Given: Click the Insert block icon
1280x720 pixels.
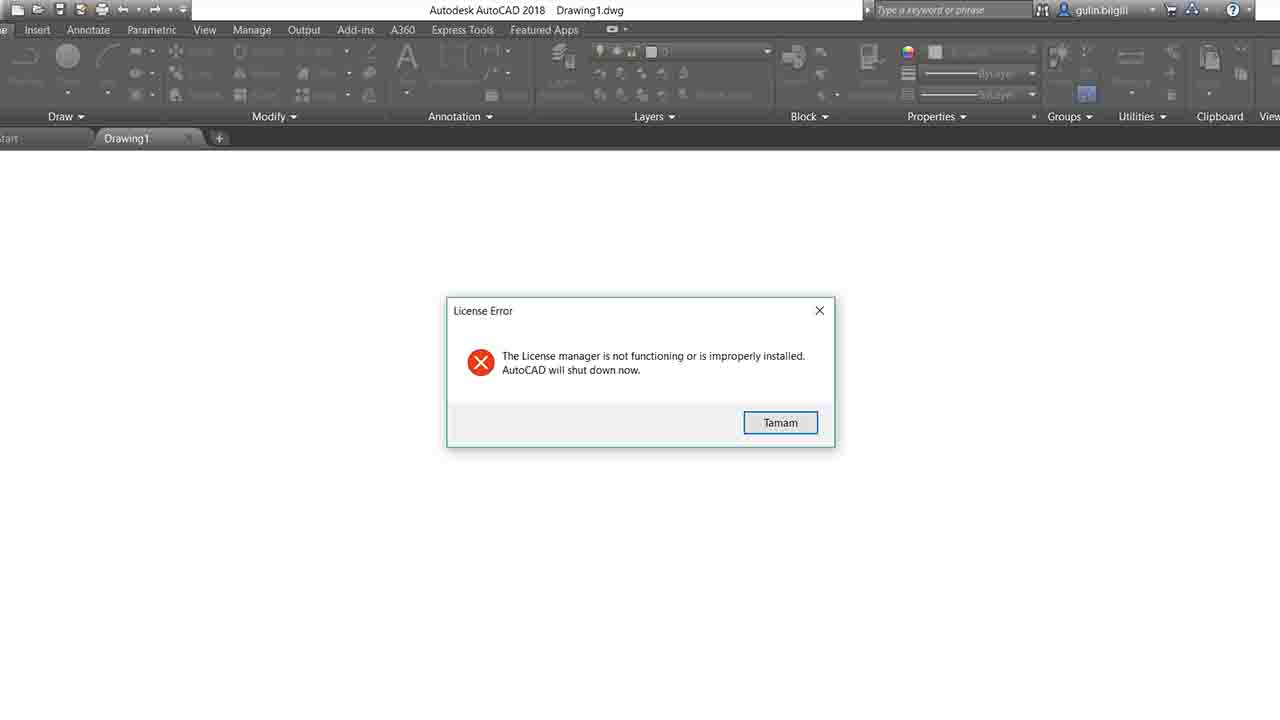Looking at the screenshot, I should click(x=794, y=57).
